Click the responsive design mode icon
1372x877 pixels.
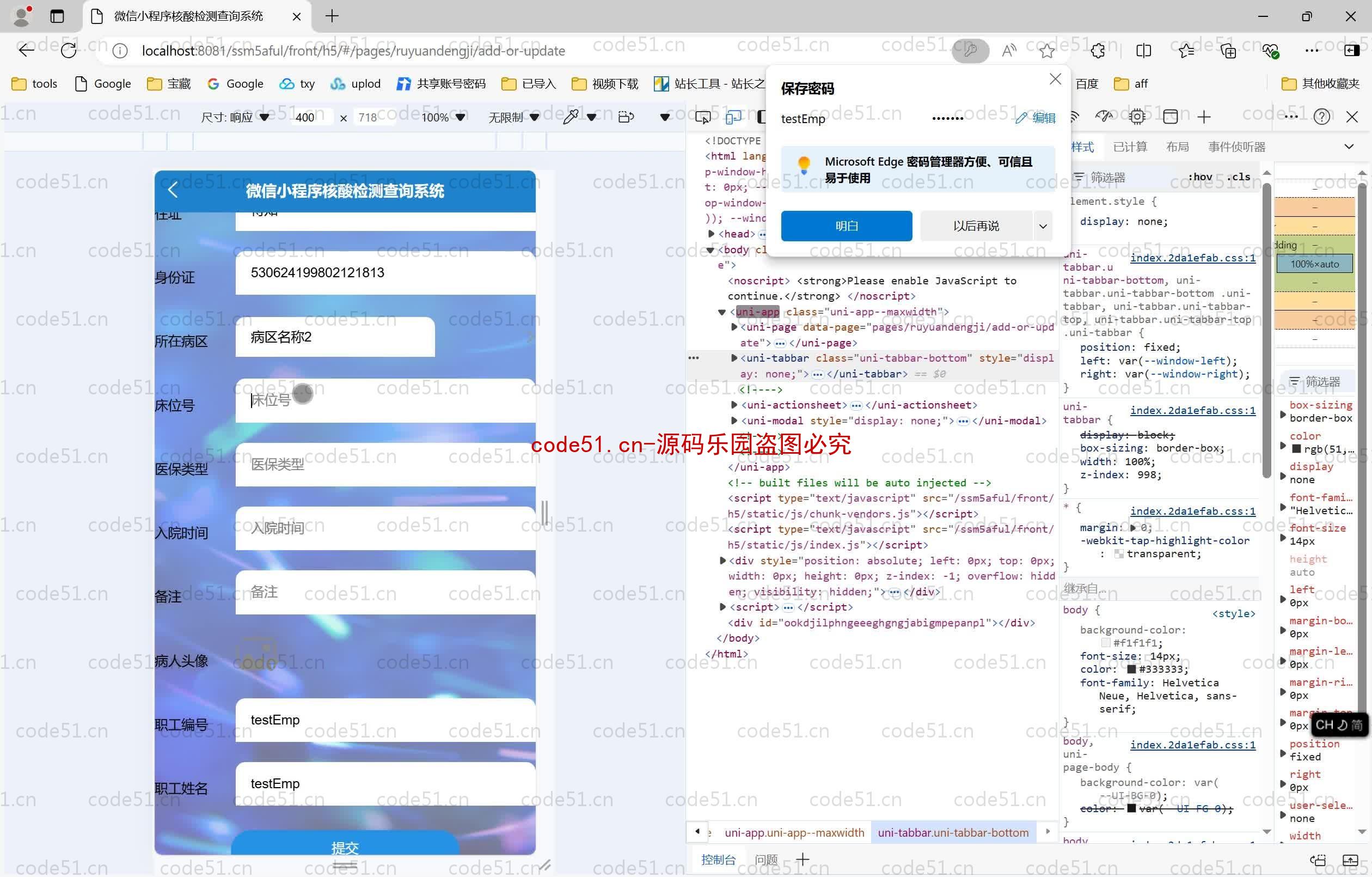733,116
